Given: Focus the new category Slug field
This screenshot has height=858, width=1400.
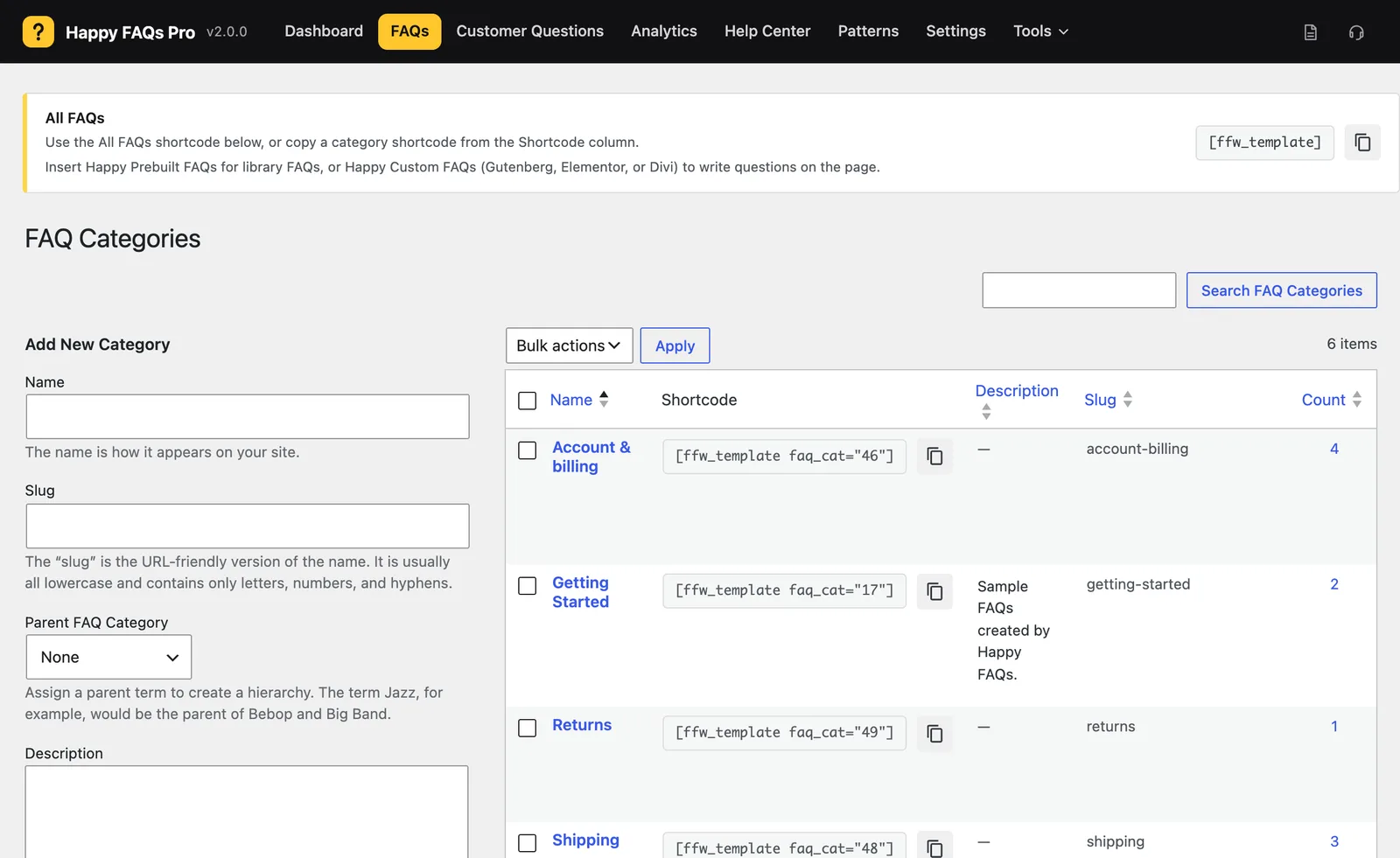Looking at the screenshot, I should pyautogui.click(x=248, y=526).
